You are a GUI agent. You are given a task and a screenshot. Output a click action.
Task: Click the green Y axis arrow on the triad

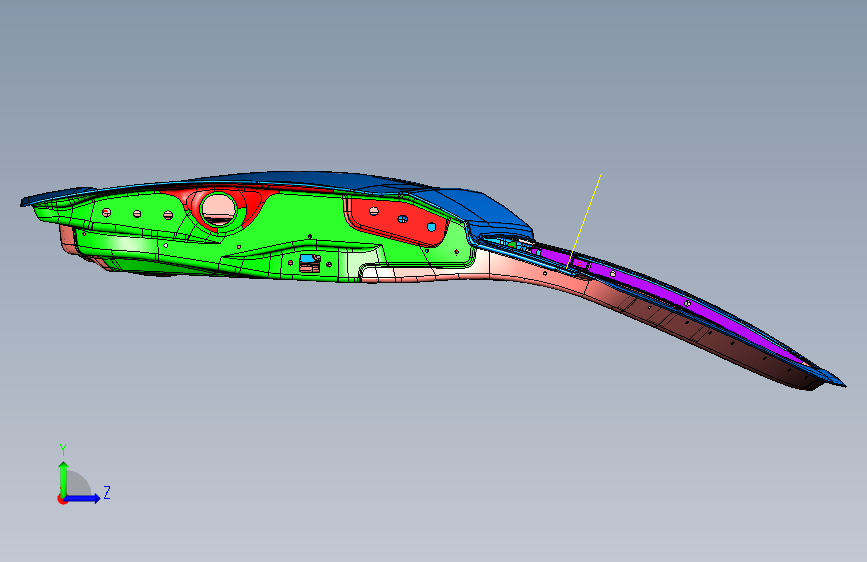pyautogui.click(x=64, y=478)
